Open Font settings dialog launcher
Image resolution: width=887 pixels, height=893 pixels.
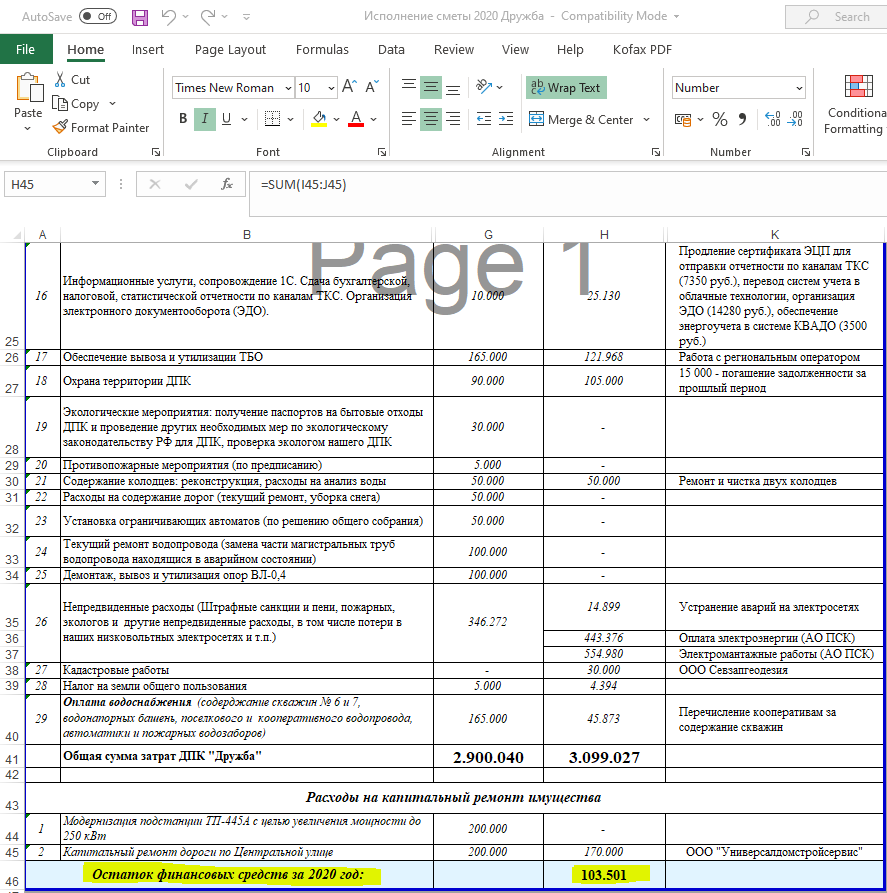382,152
